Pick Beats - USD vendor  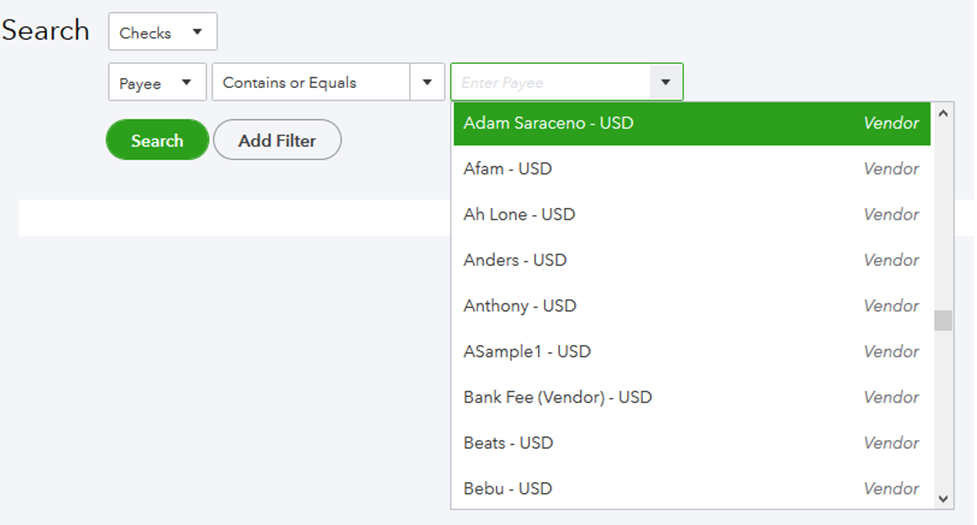[x=692, y=443]
